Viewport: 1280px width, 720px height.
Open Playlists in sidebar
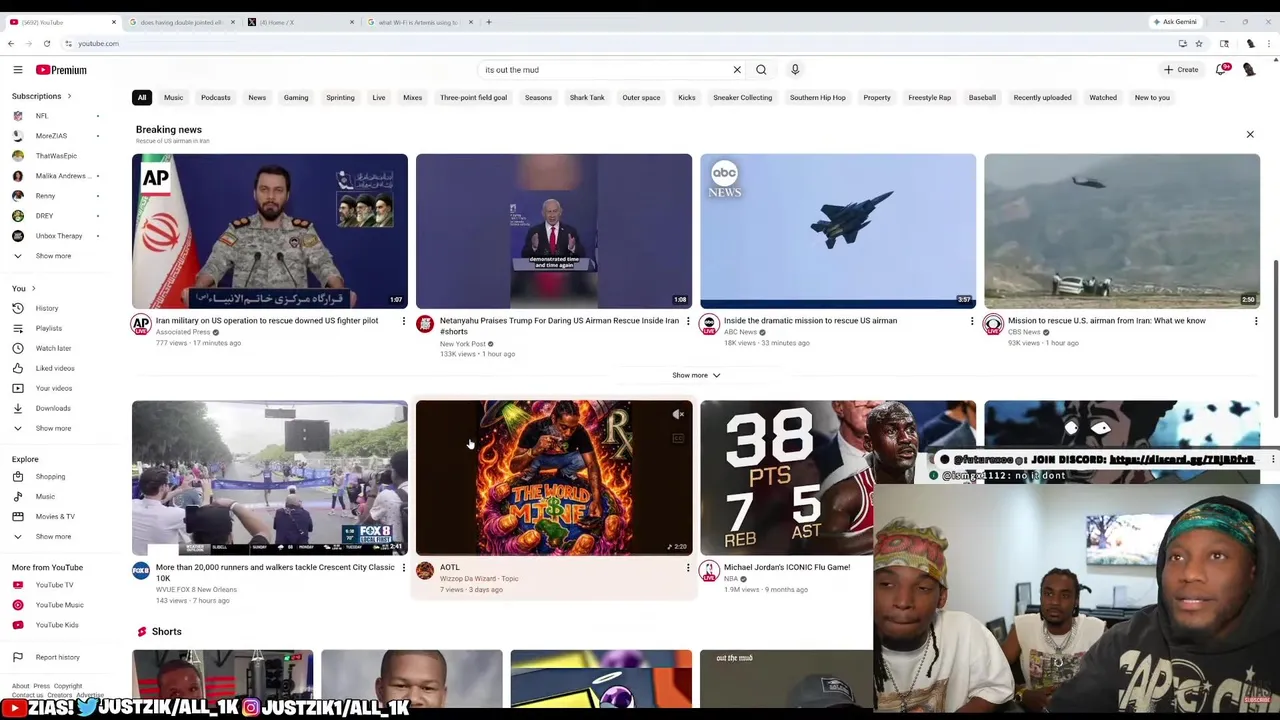48,328
